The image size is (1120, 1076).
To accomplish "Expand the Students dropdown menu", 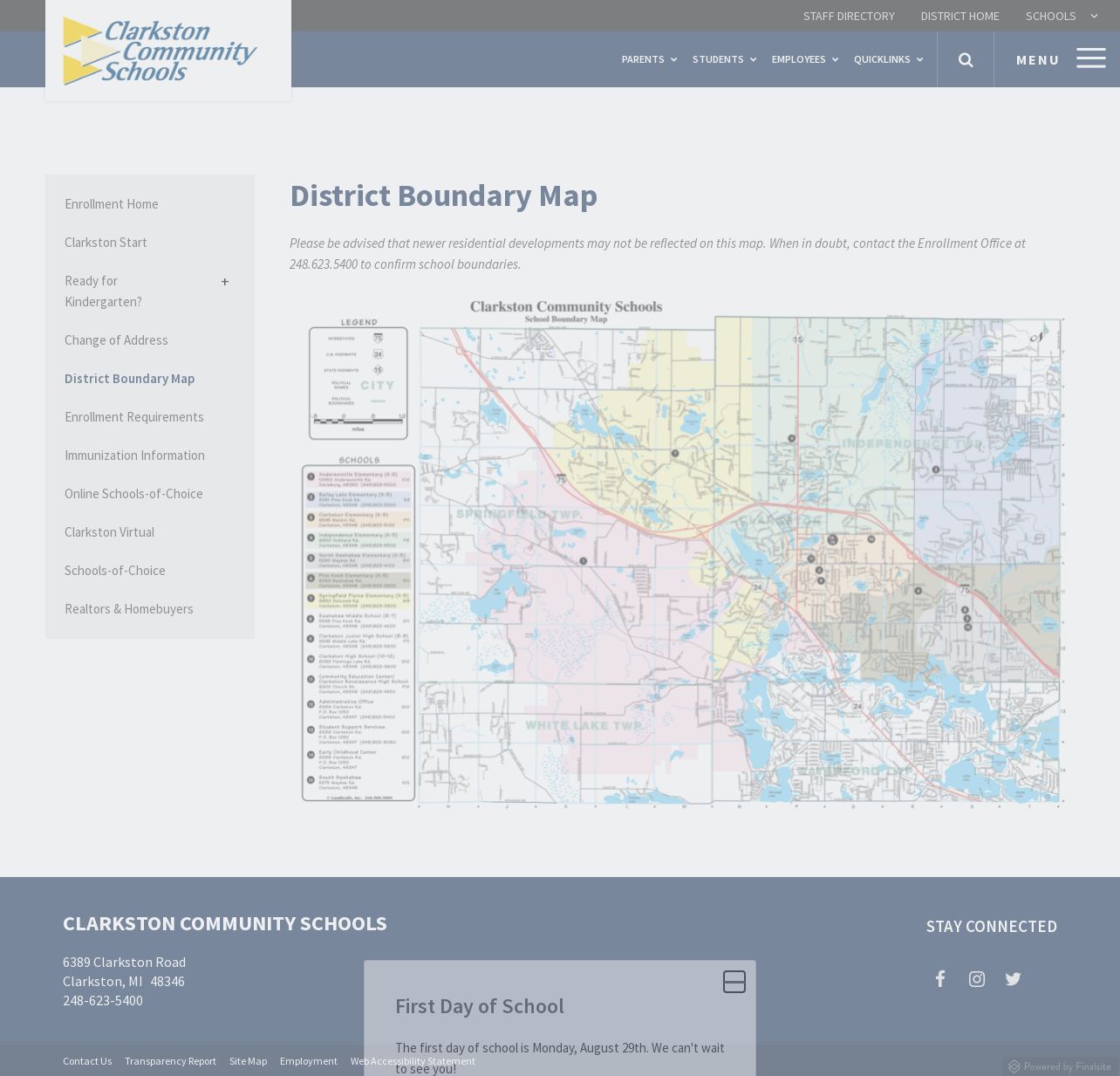I will point(724,59).
